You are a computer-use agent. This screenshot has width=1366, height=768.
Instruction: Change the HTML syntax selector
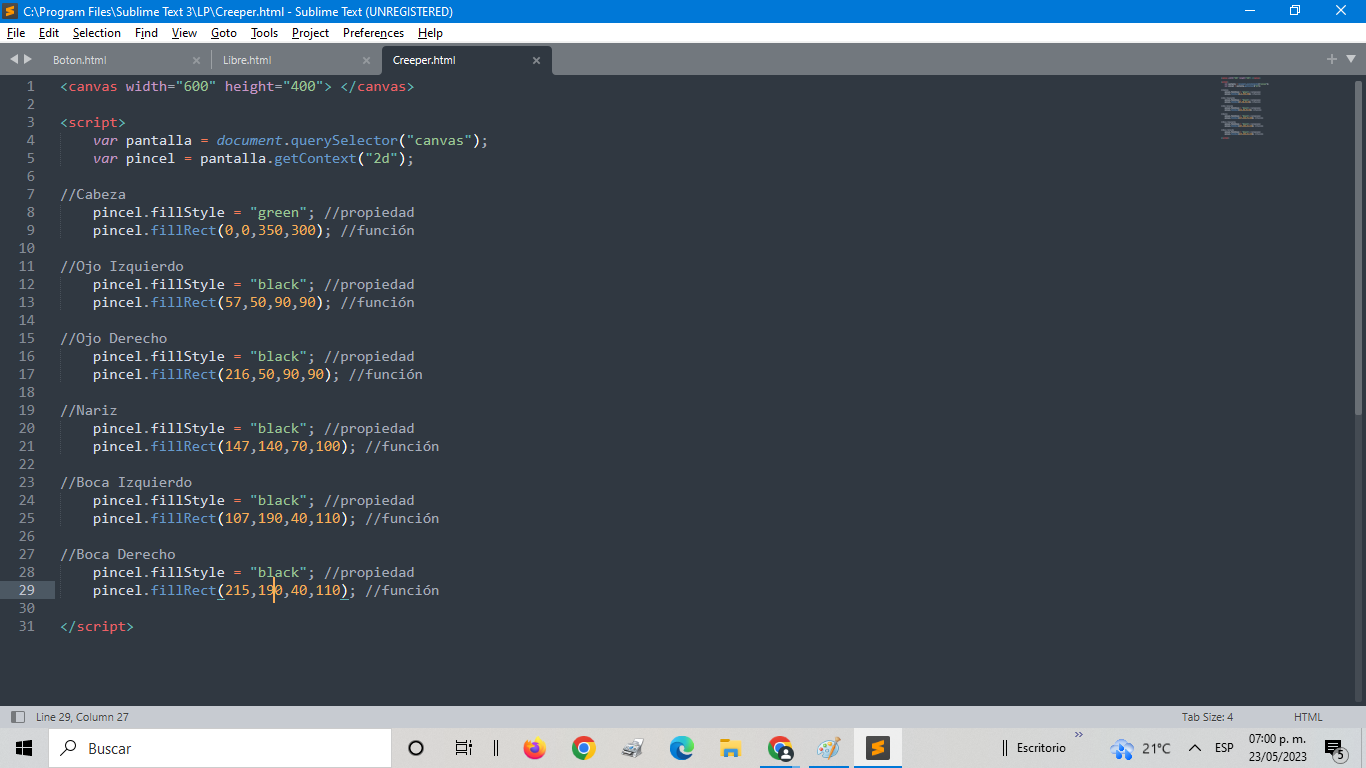1308,717
